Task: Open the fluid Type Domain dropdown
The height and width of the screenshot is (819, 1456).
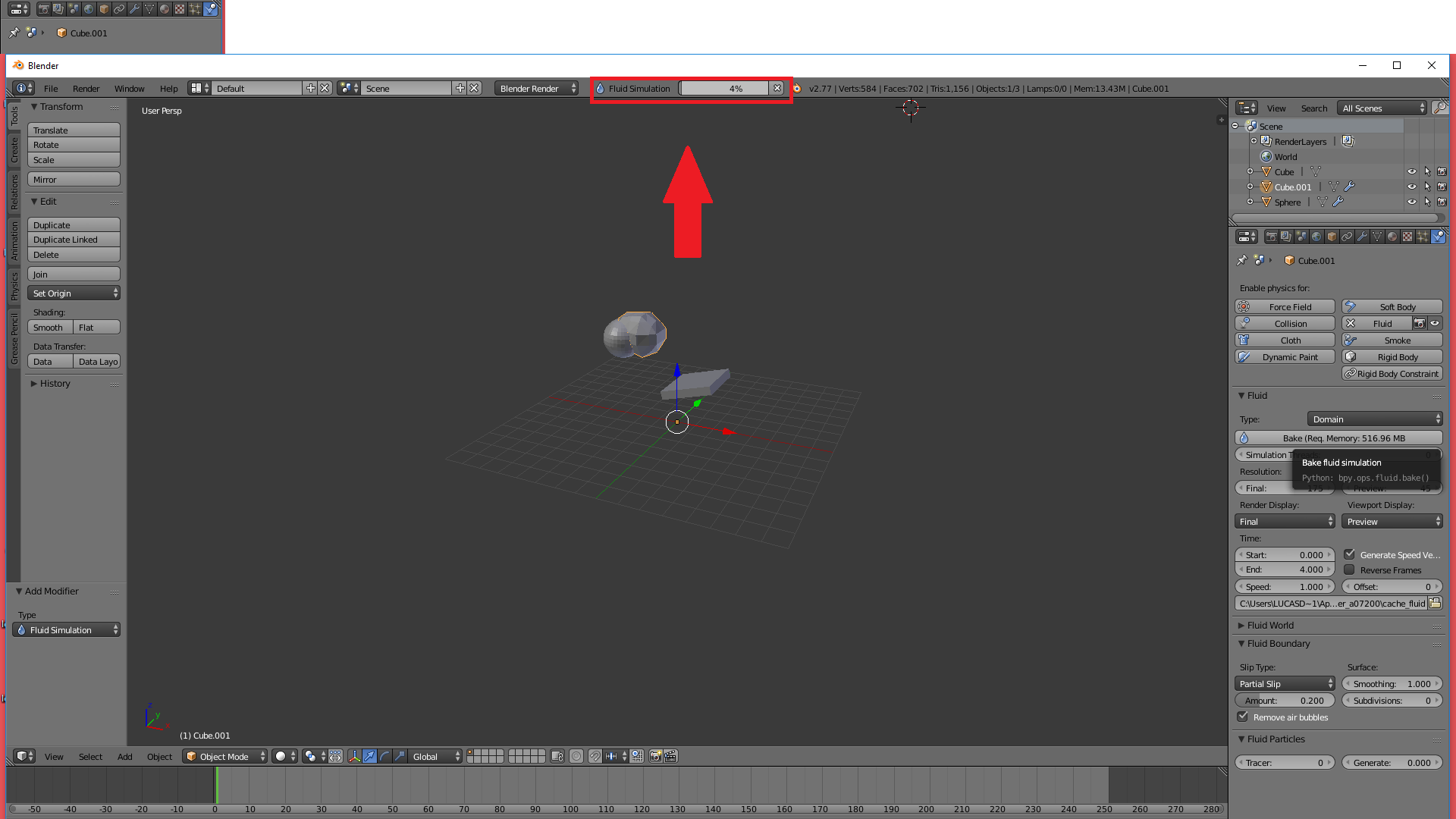Action: pyautogui.click(x=1374, y=419)
